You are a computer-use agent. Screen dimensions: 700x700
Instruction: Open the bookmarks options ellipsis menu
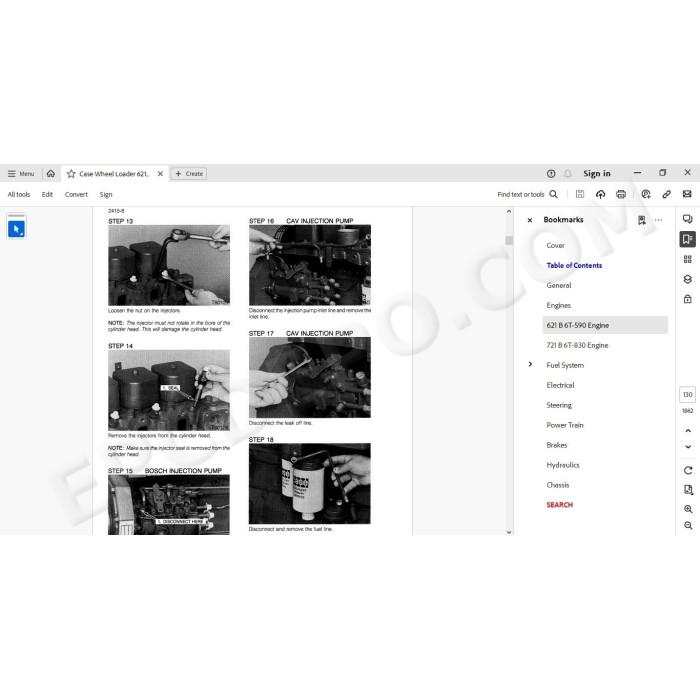658,220
